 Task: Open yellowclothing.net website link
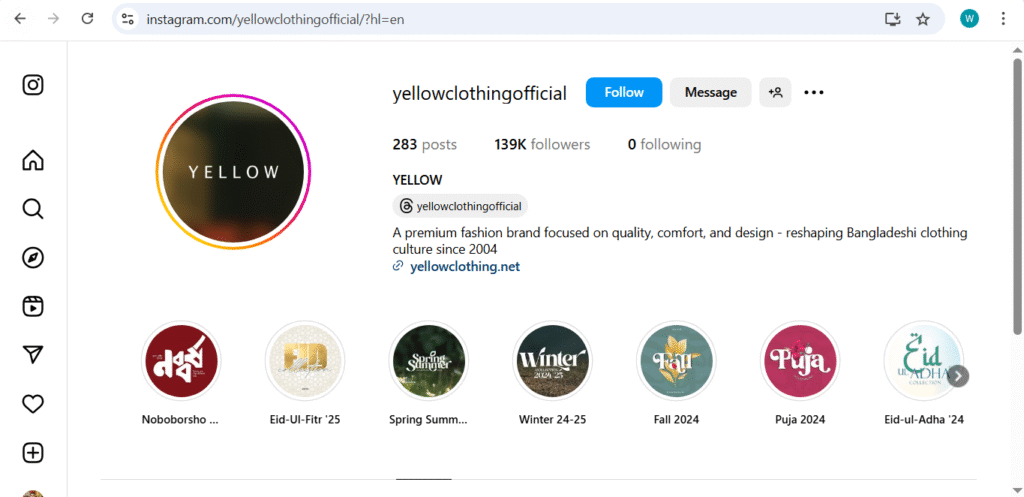(465, 266)
